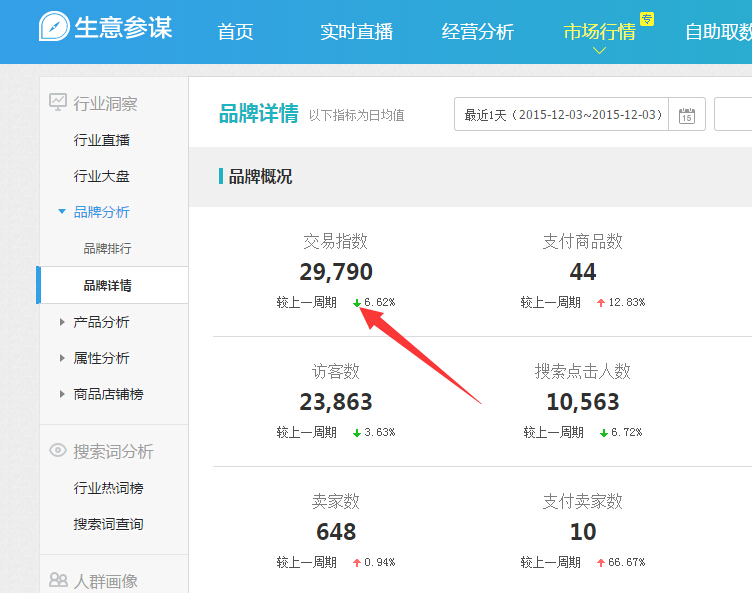This screenshot has width=752, height=593.
Task: Click the red up arrow beside 12.83%
Action: [x=600, y=303]
